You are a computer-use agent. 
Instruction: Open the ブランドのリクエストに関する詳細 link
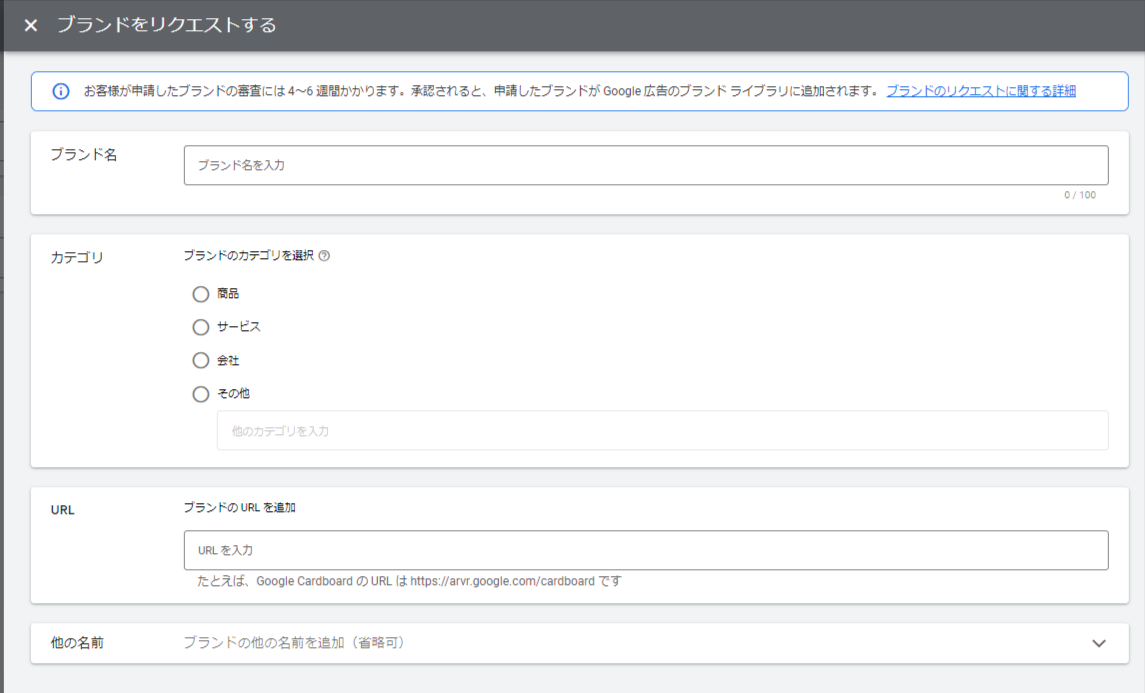click(x=980, y=91)
